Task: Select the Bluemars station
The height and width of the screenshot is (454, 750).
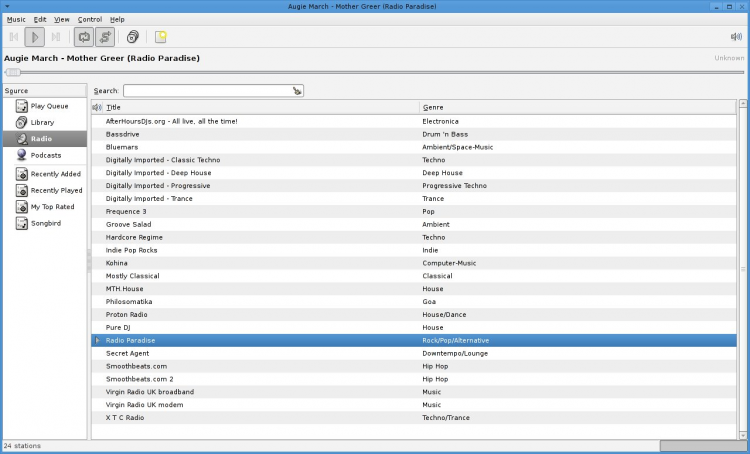Action: coord(122,147)
